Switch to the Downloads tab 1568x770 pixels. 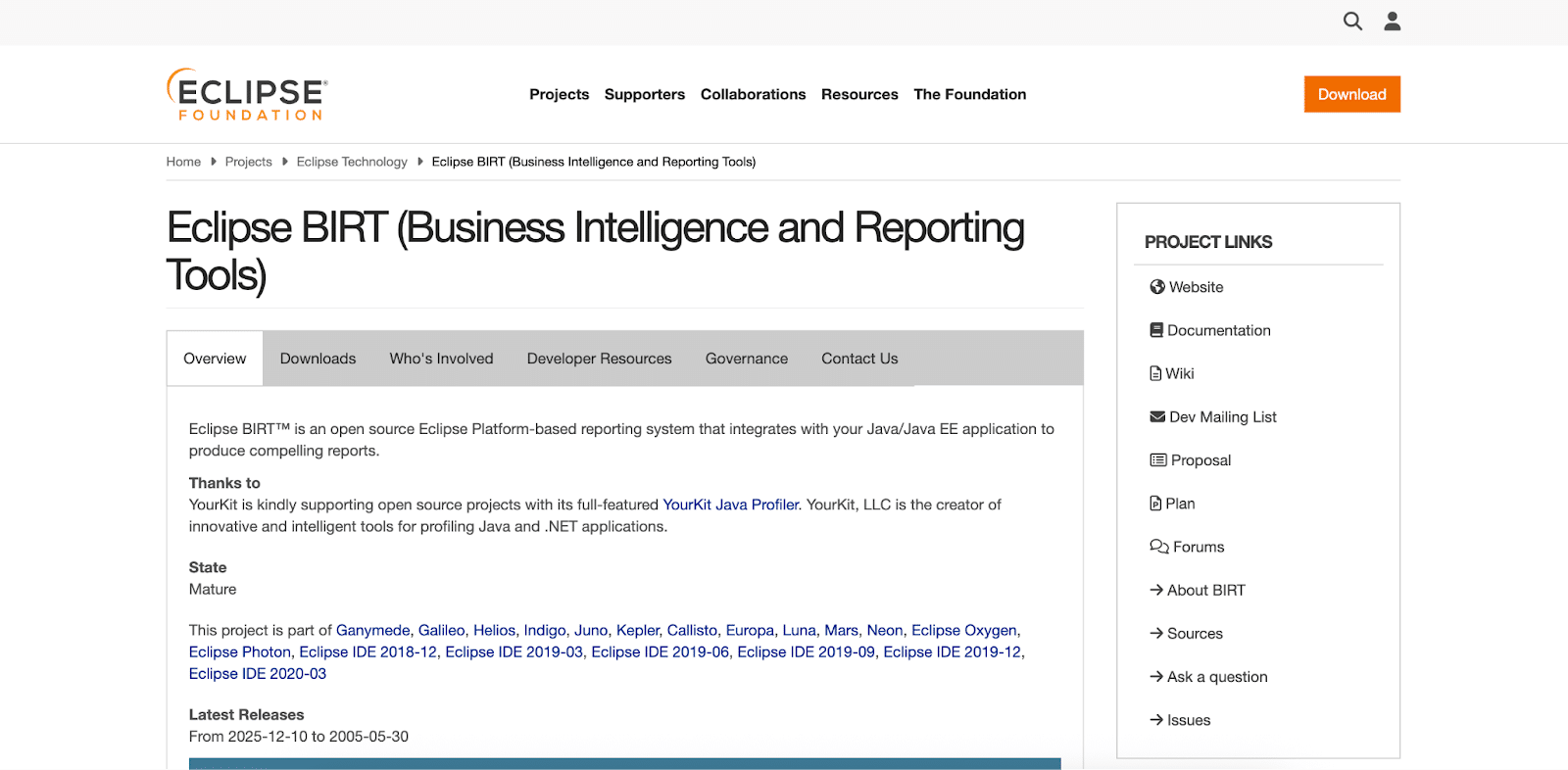tap(318, 359)
